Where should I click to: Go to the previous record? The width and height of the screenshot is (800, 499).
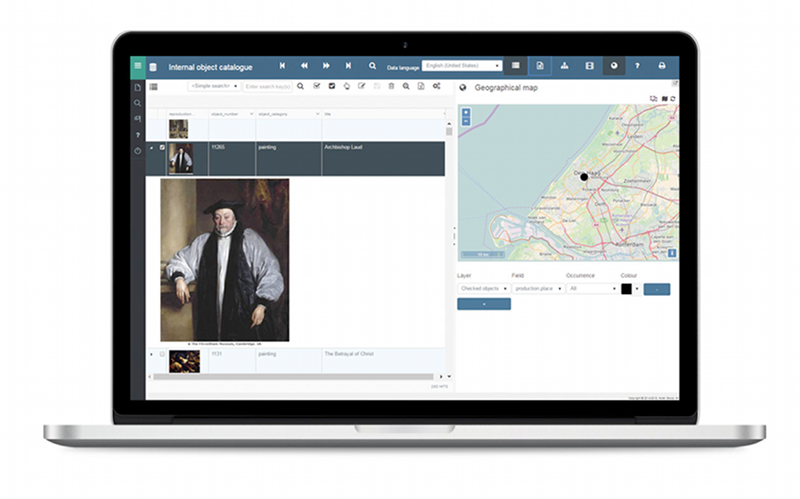304,66
